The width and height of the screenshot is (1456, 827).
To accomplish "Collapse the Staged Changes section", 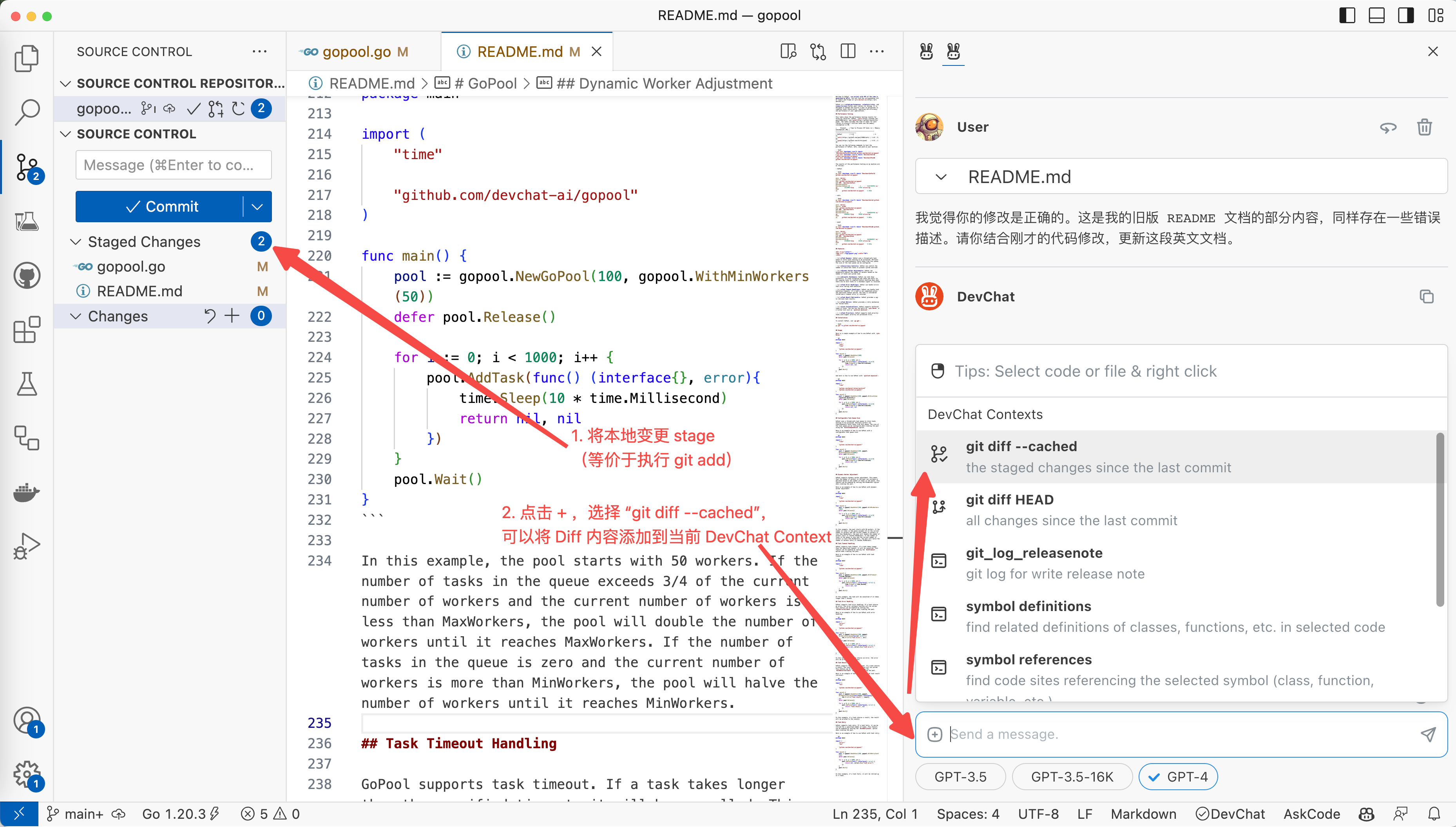I will pos(76,241).
